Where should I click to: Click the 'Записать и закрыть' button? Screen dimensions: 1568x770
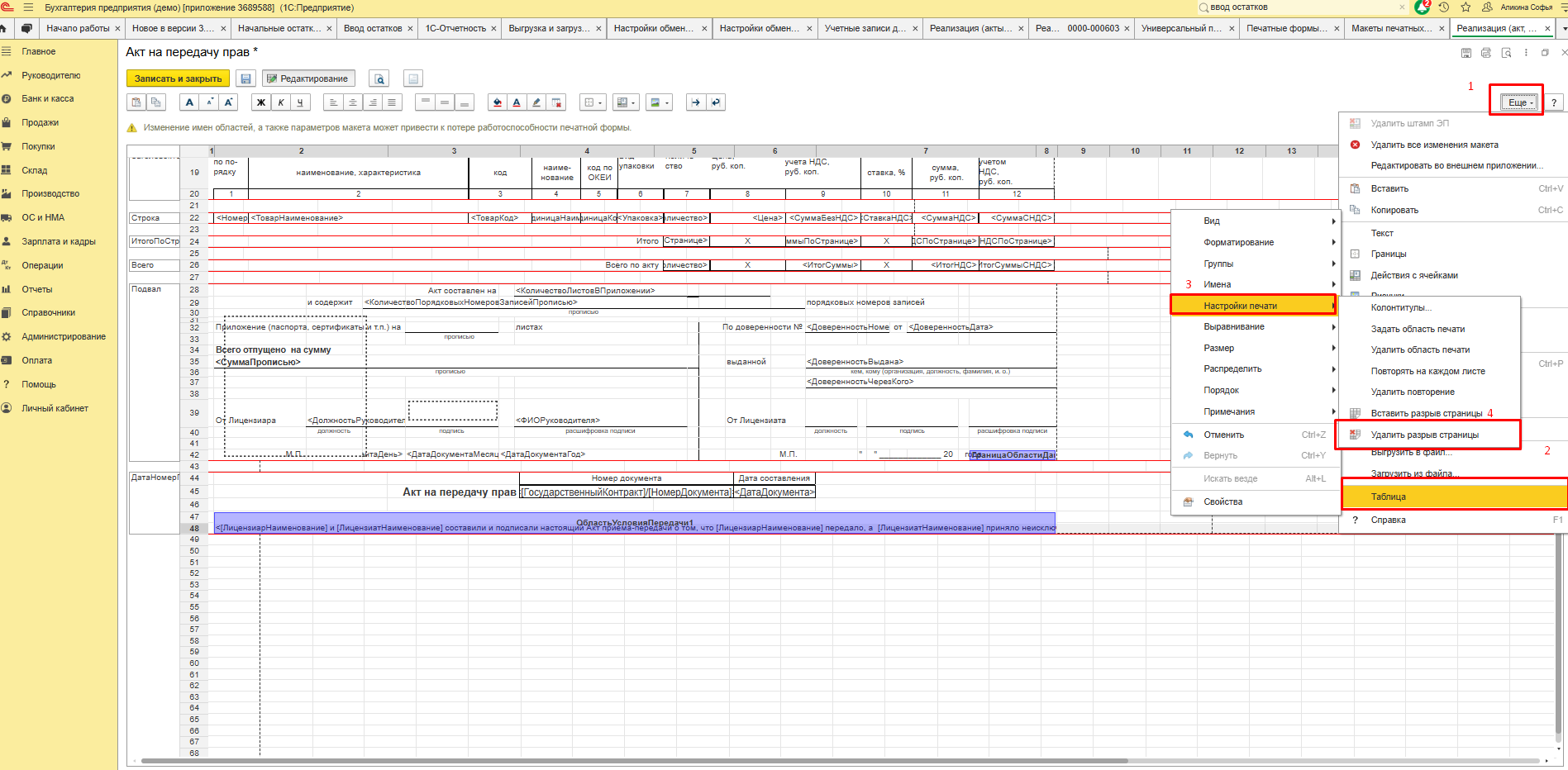178,78
